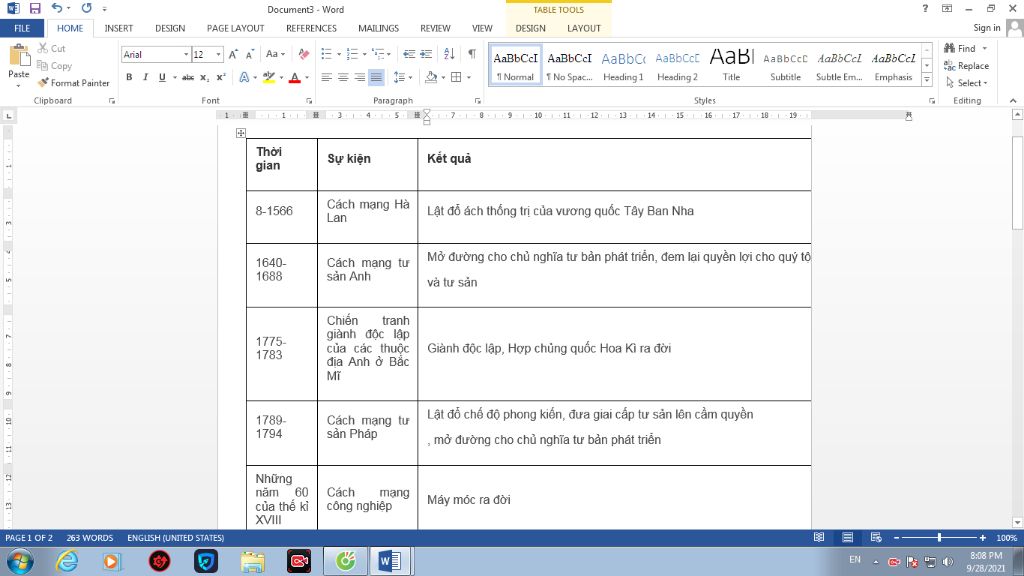This screenshot has height=576, width=1024.
Task: Open the Select dropdown
Action: click(x=967, y=83)
